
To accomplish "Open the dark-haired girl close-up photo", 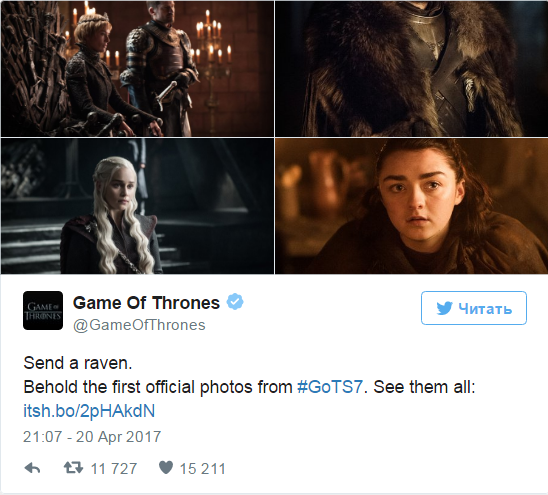I will [411, 206].
